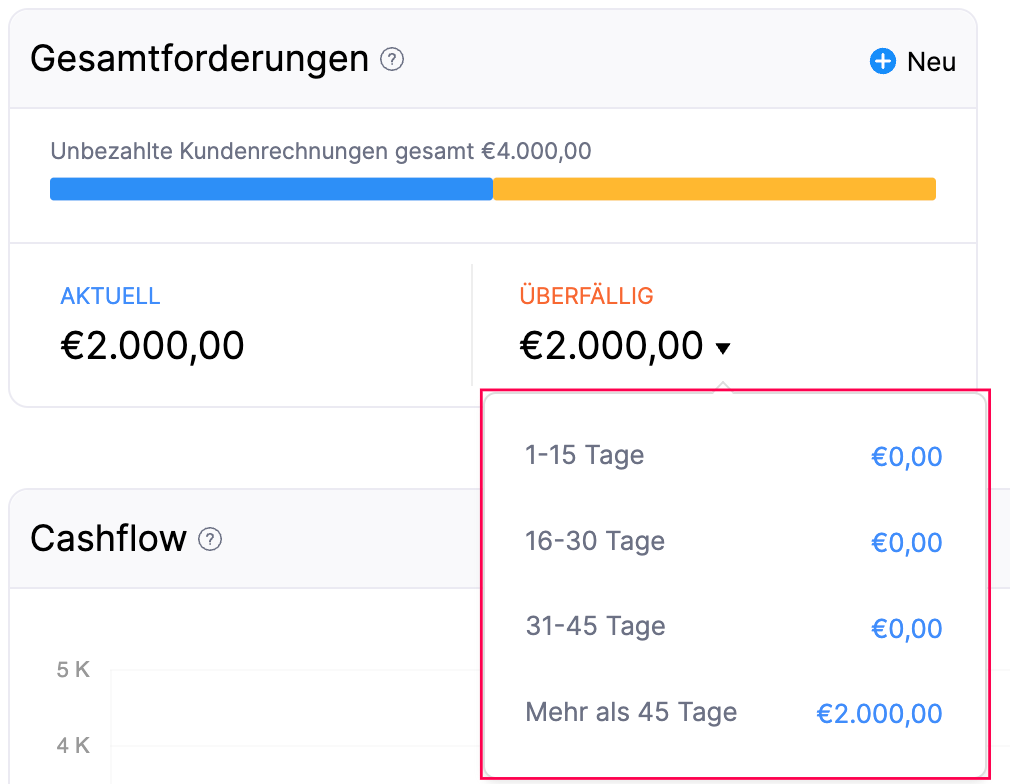Select the yellow overdue receivables bar segment
Screen dimensions: 1010x784
click(x=714, y=189)
